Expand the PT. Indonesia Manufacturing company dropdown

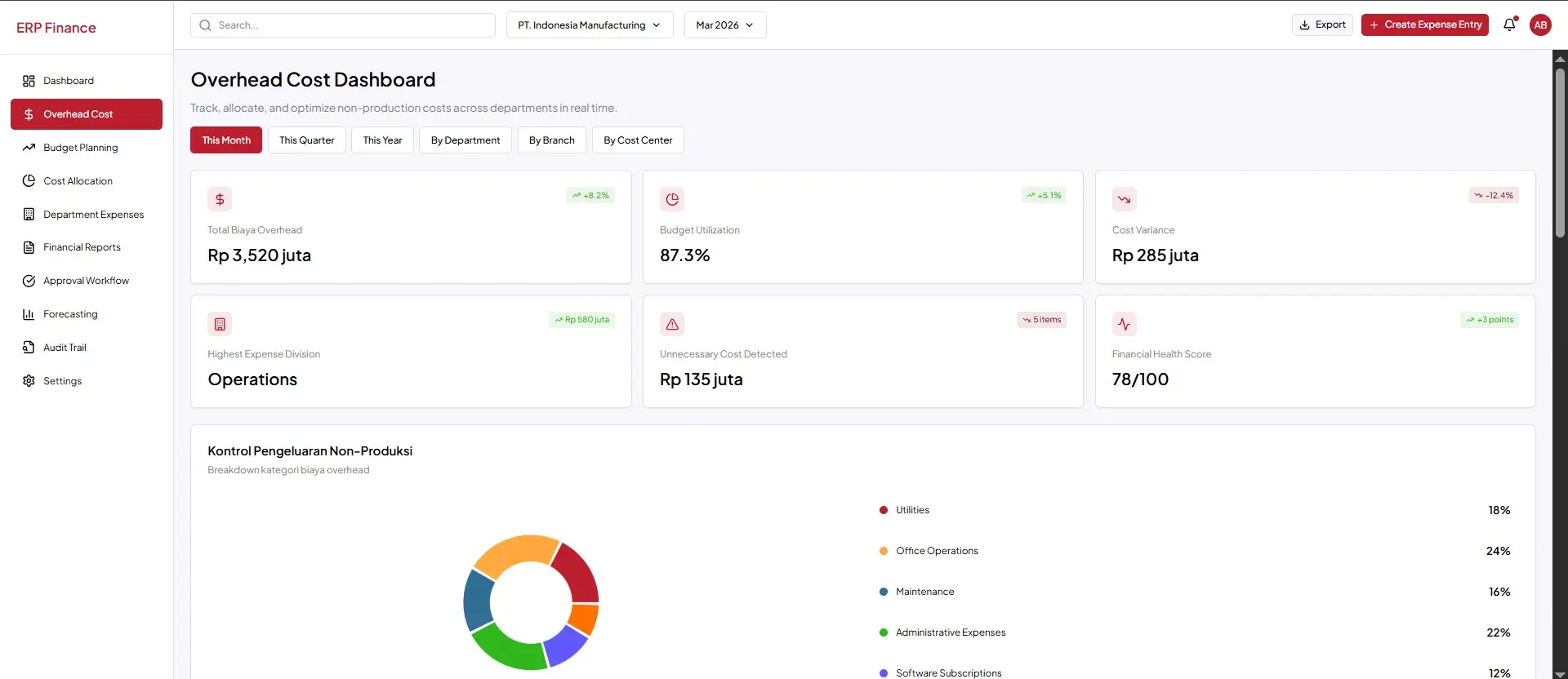click(589, 25)
